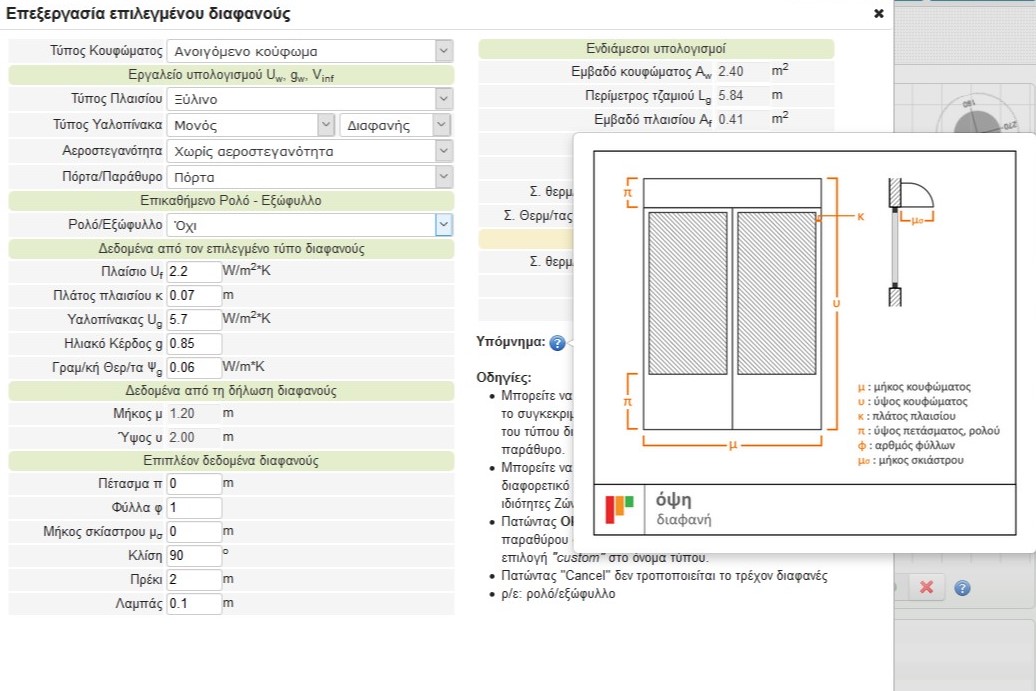Click the window elevation diagram in legend popup
Viewport: 1036px width, 691px height.
coord(732,305)
